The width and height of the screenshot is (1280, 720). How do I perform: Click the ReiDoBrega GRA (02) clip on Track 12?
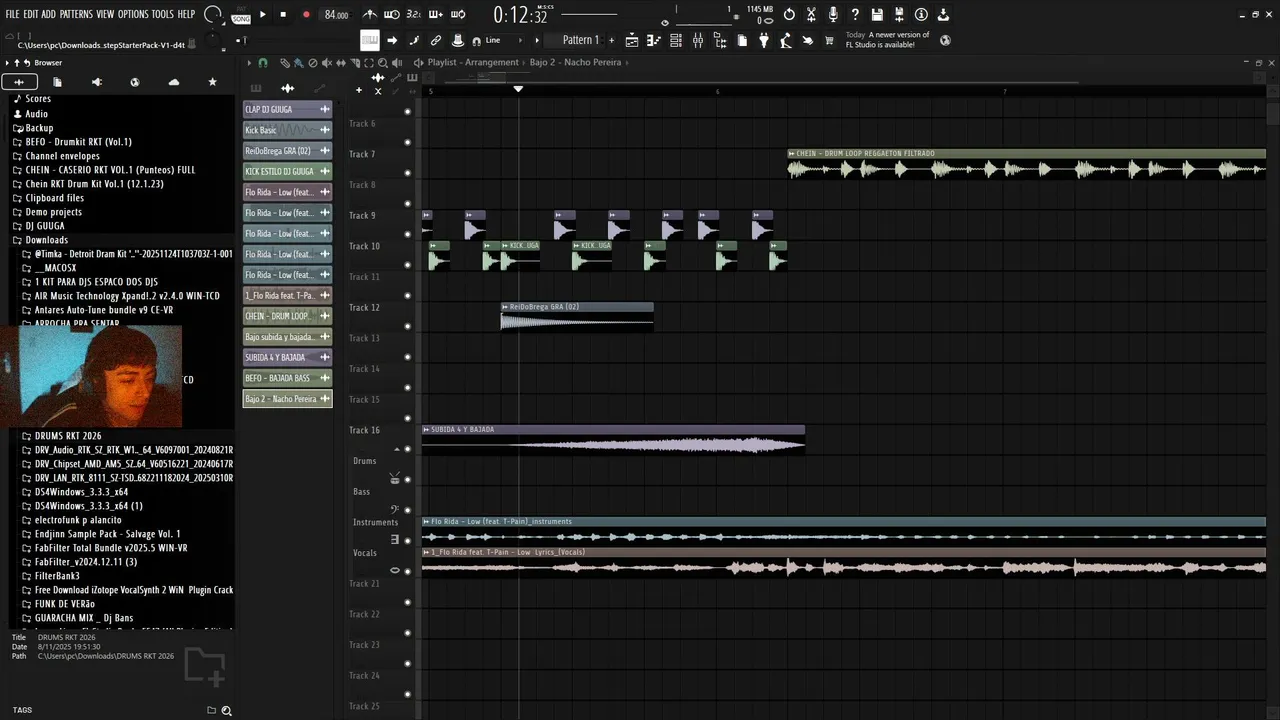pos(577,316)
